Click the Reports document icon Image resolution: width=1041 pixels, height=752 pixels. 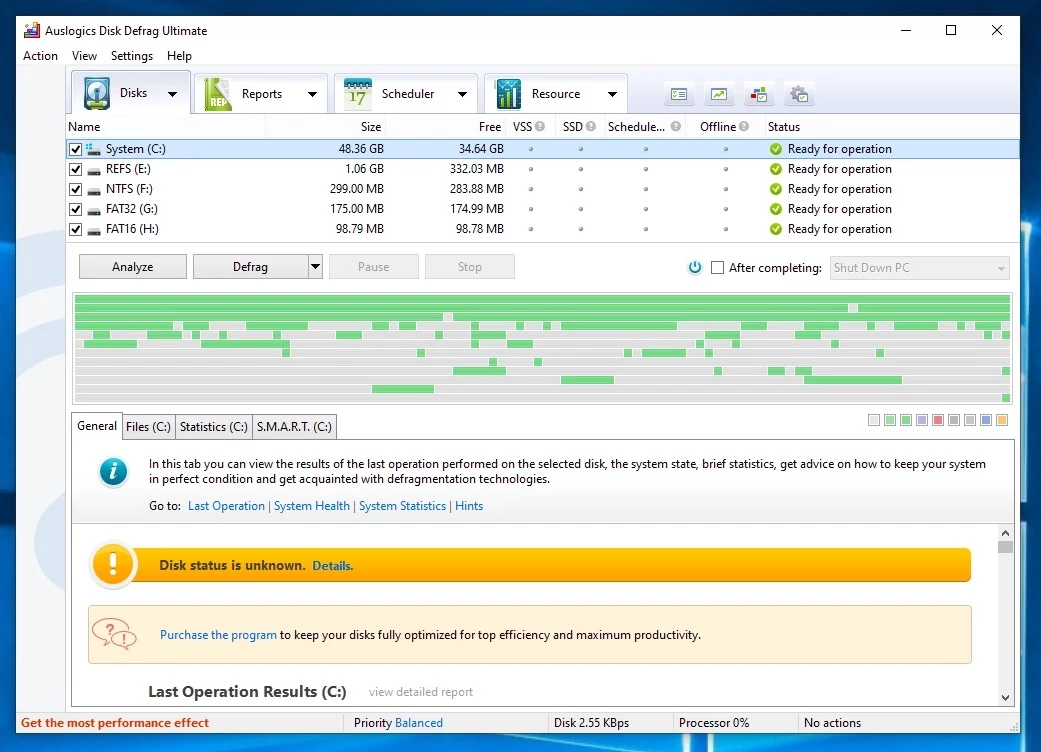[217, 94]
